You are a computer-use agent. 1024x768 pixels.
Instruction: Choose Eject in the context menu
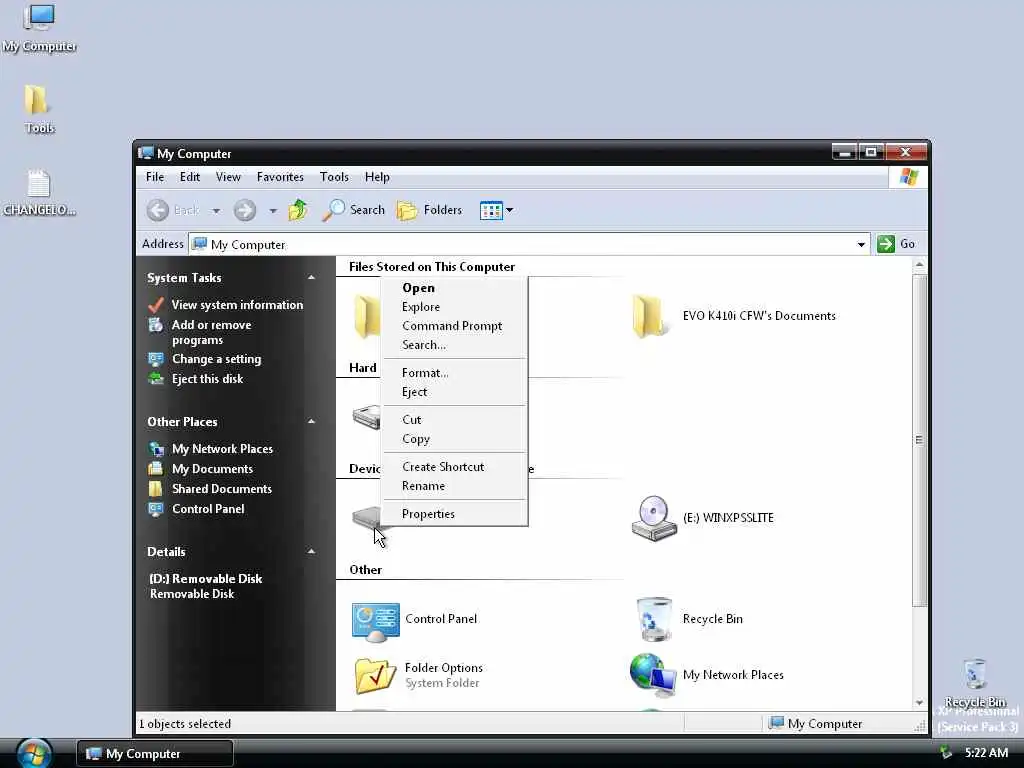tap(455, 392)
